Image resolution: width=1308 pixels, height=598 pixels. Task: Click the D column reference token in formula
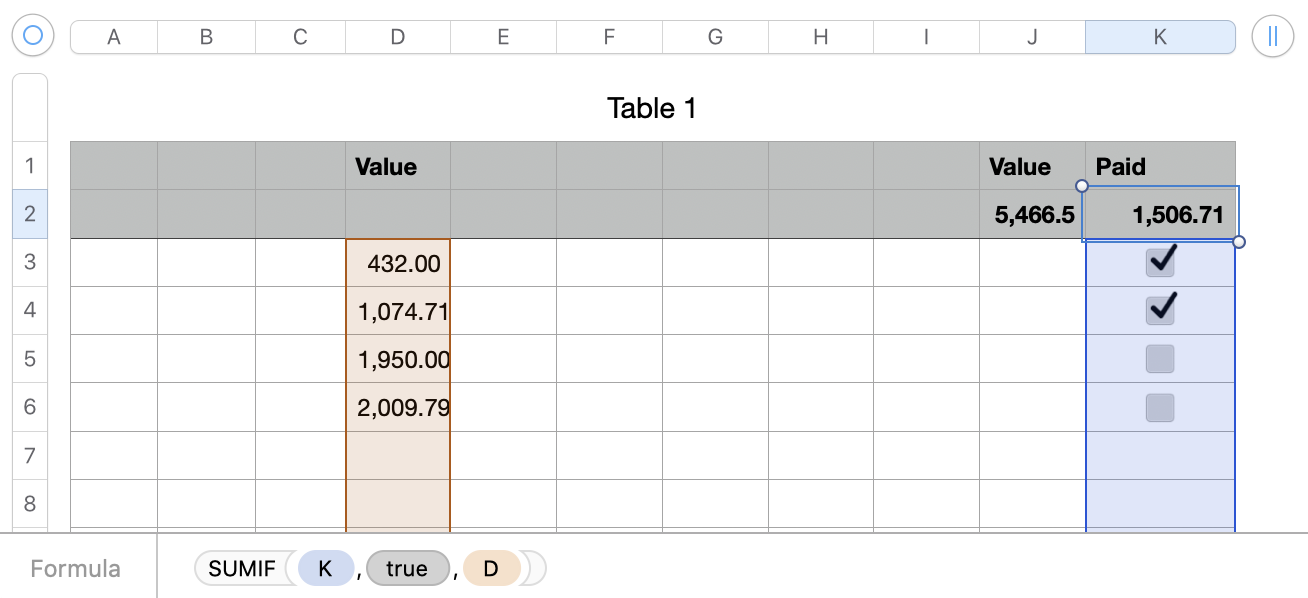click(491, 569)
